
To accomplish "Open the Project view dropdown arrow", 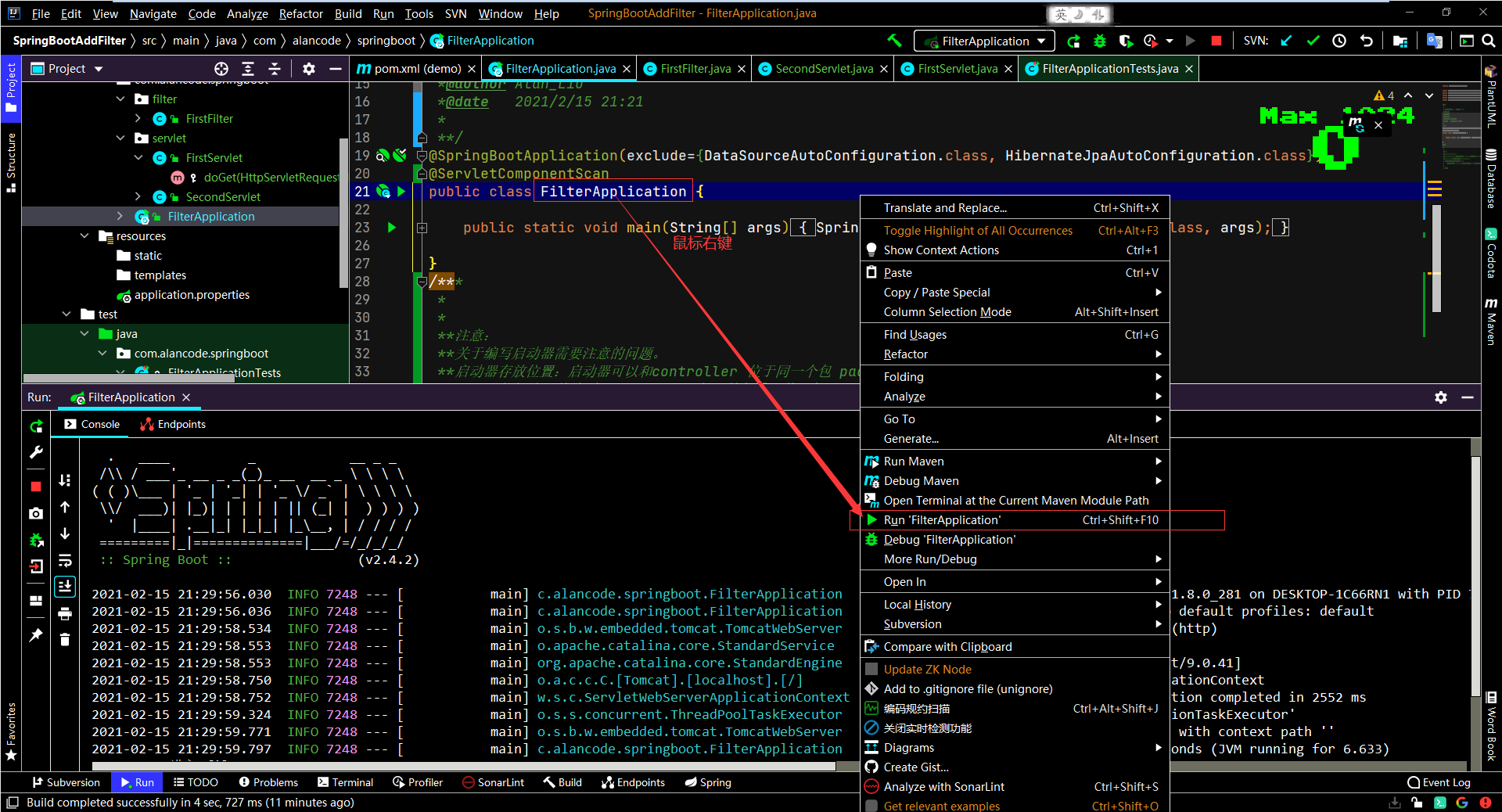I will pyautogui.click(x=99, y=69).
